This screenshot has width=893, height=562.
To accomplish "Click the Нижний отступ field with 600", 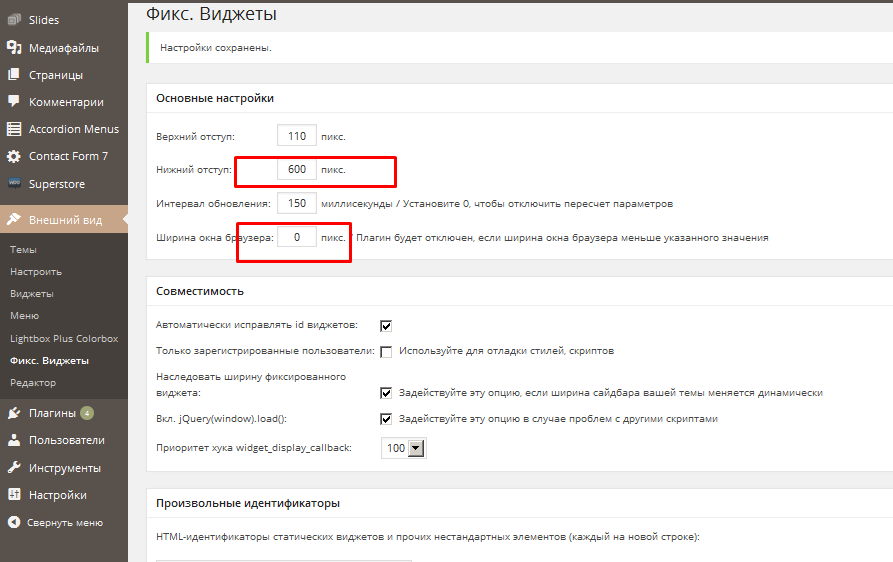I will tap(297, 169).
